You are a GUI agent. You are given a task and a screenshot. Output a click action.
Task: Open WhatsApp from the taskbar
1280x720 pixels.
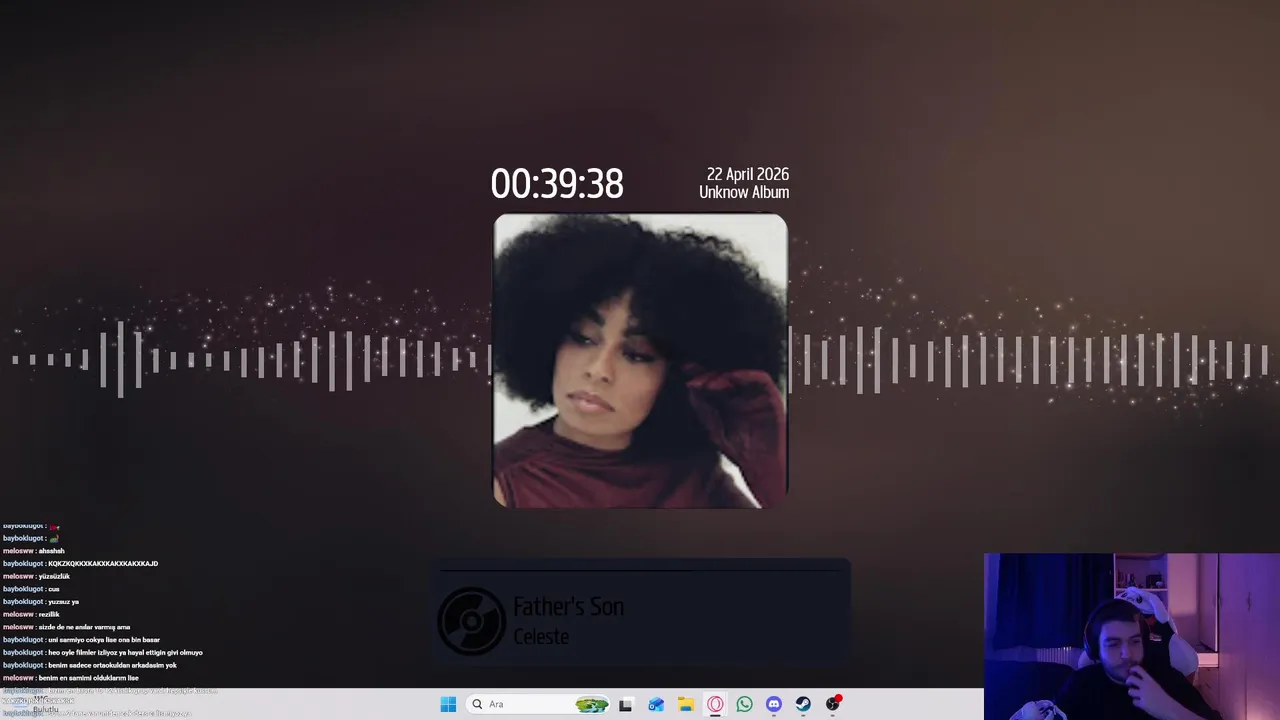[744, 704]
